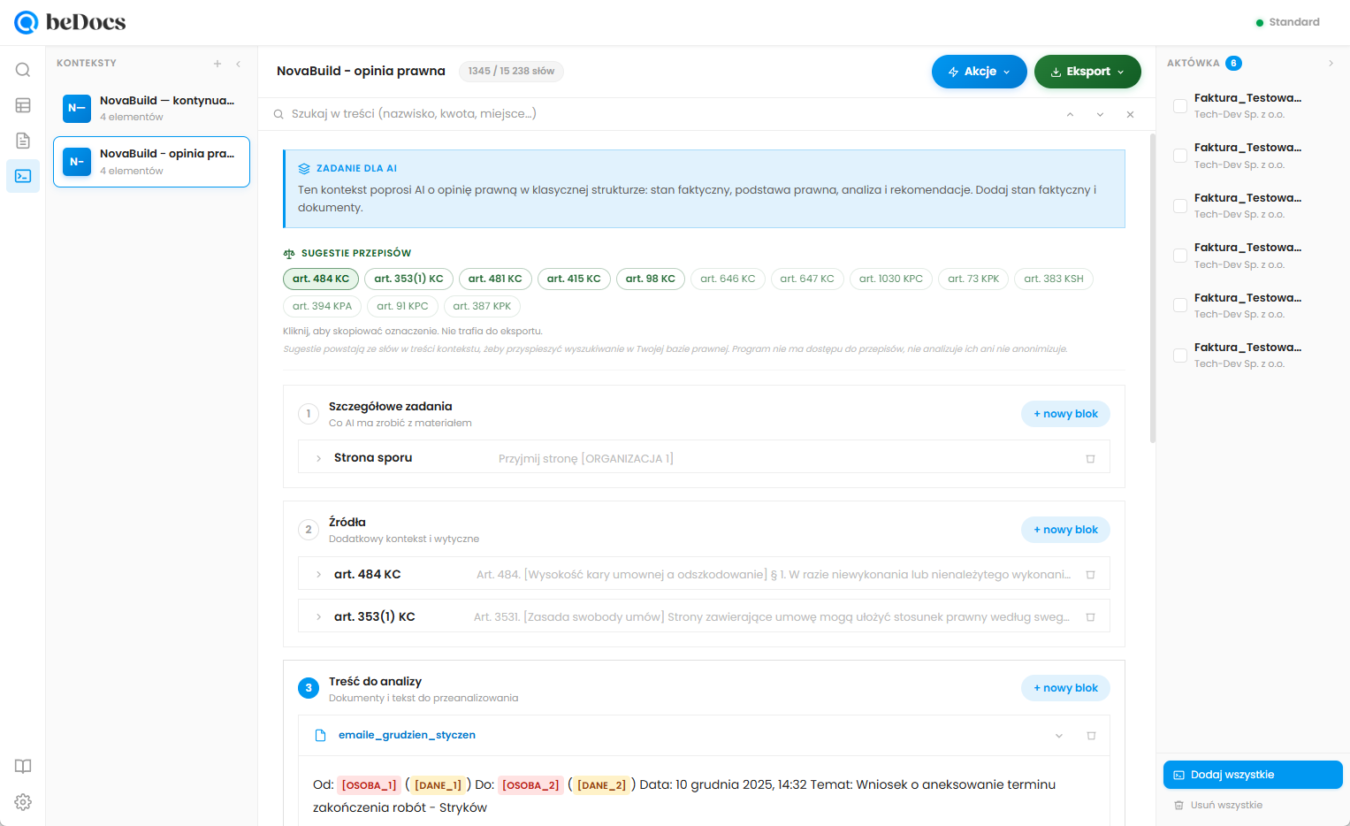Viewport: 1350px width, 826px height.
Task: Click the NovaBuild - opinia prawna title
Action: (x=361, y=71)
